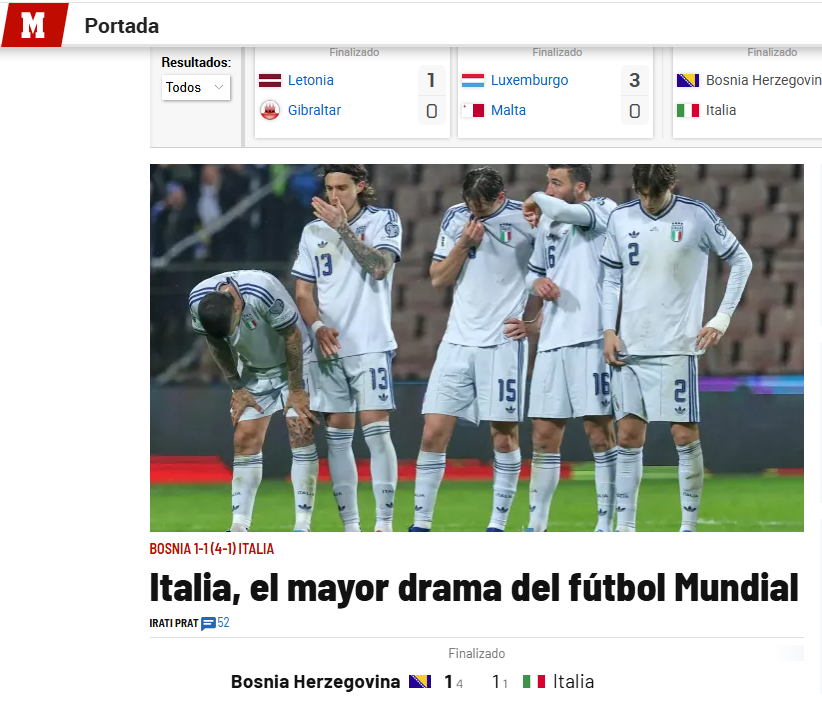Open the Portada section title
Image resolution: width=822 pixels, height=726 pixels.
[122, 26]
